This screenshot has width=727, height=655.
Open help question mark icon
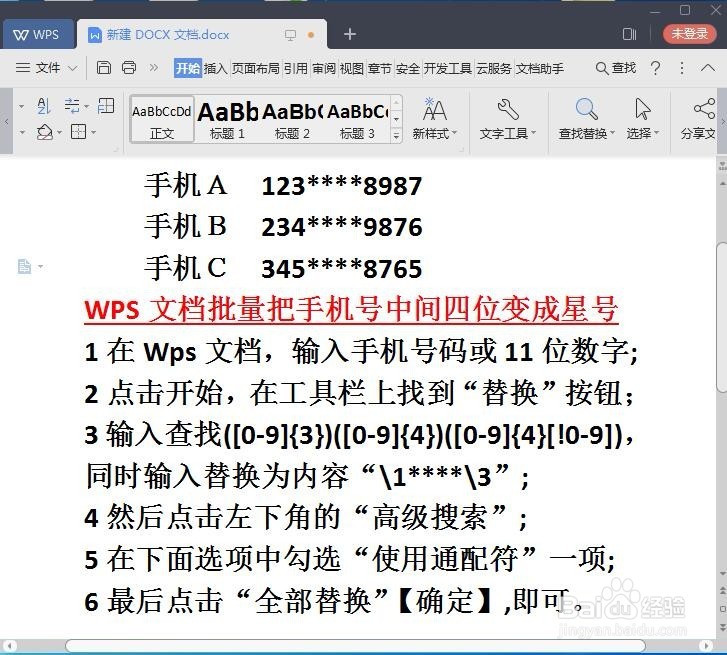[655, 68]
